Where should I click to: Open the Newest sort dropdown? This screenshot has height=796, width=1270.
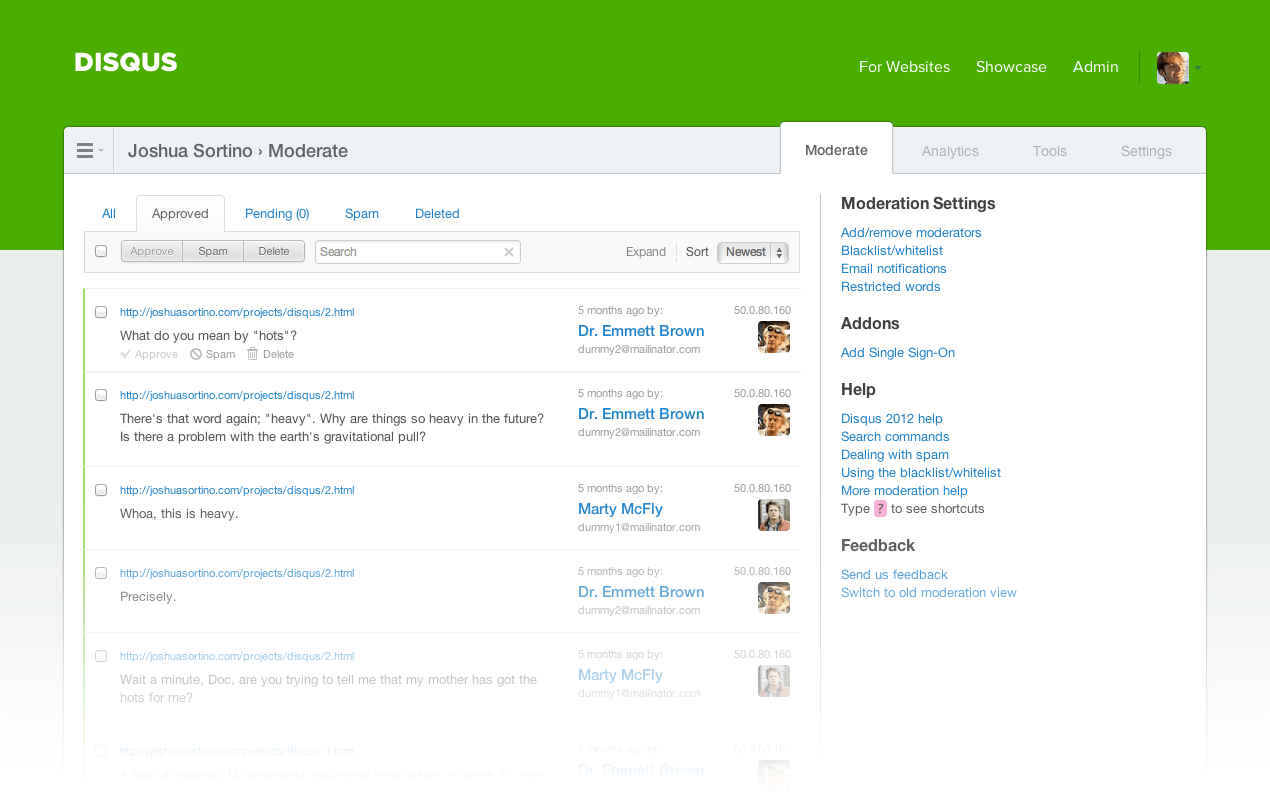(753, 252)
